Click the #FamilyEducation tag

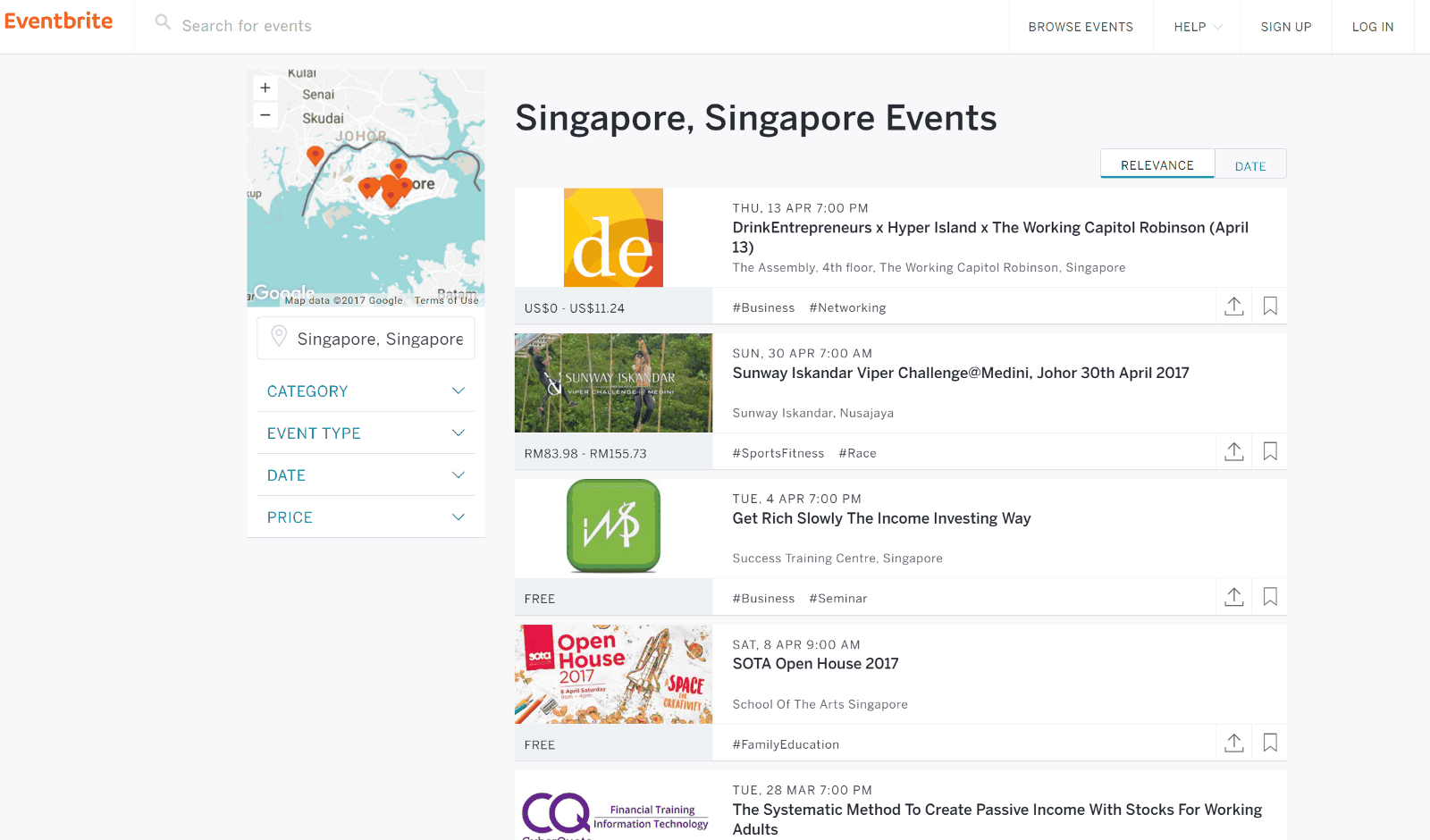click(786, 744)
